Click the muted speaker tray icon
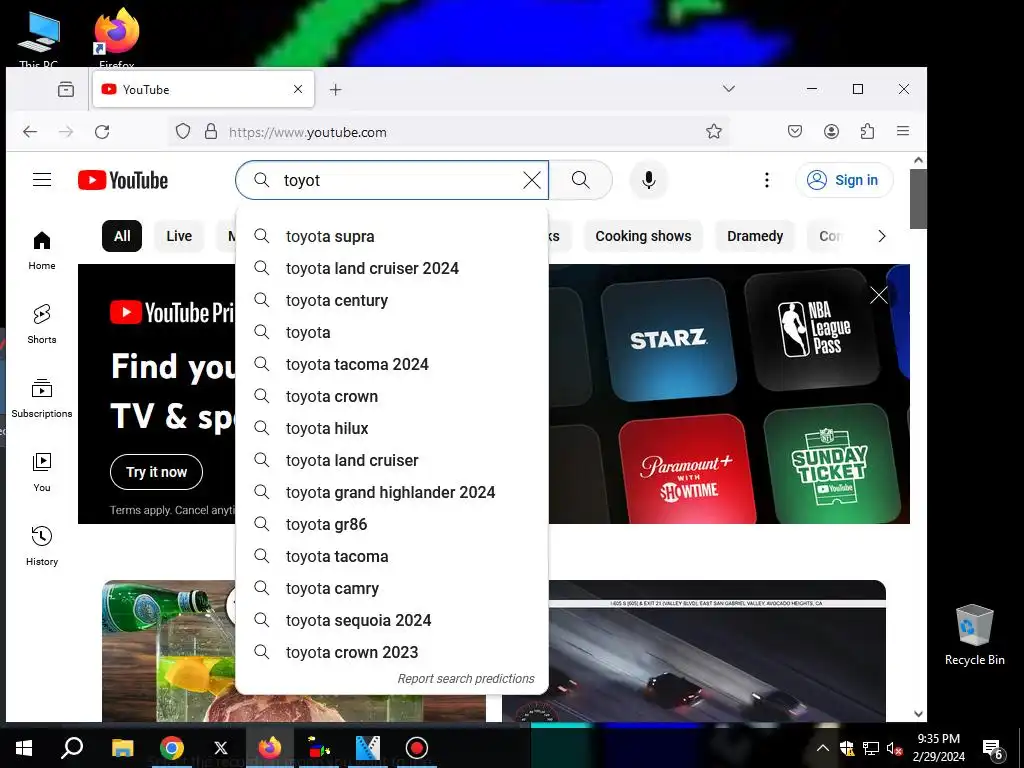Viewport: 1024px width, 768px height. tap(894, 748)
